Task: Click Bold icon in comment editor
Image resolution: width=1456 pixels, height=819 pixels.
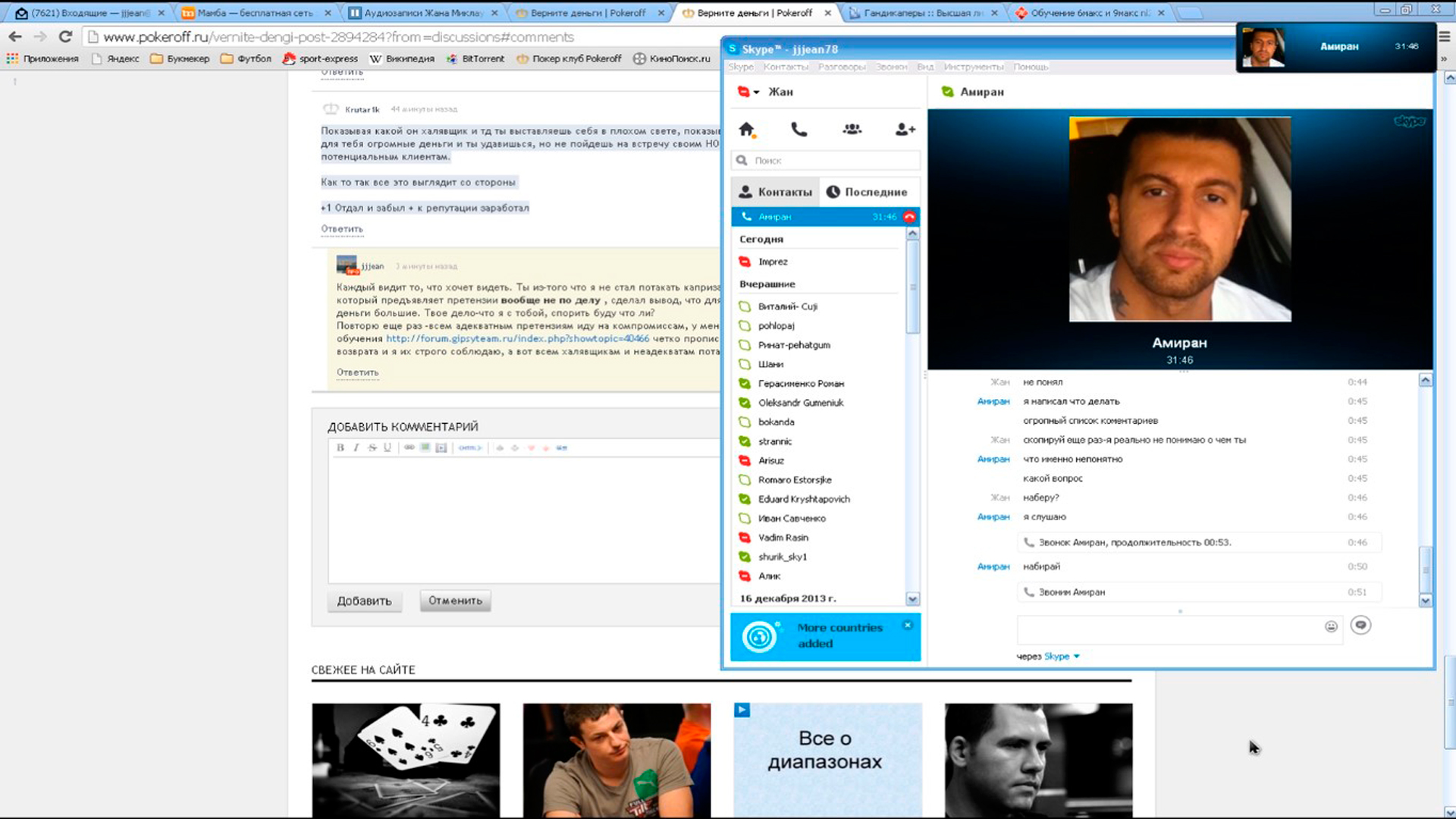Action: 340,447
